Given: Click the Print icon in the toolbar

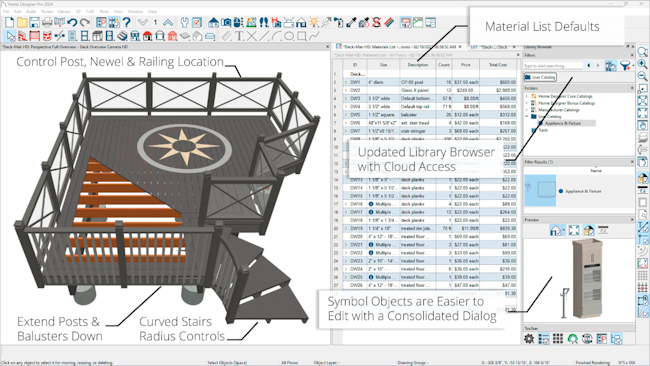Looking at the screenshot, I should 47,22.
